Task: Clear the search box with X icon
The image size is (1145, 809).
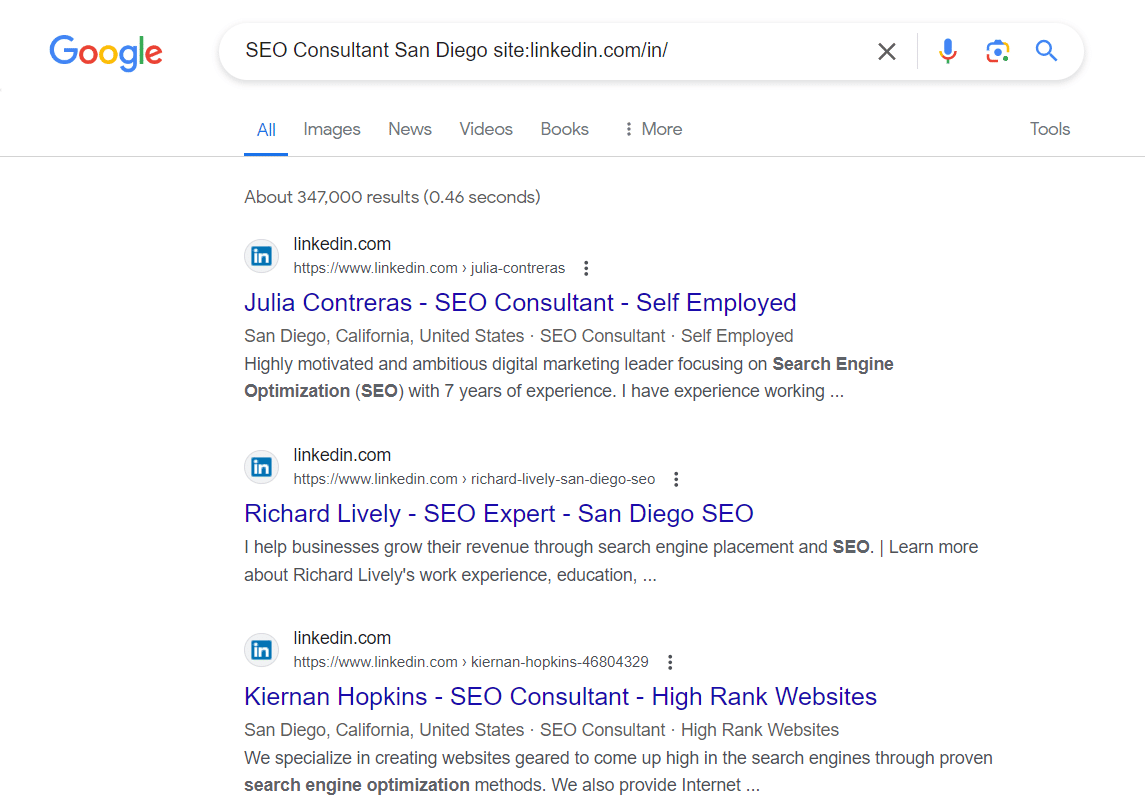Action: (886, 51)
